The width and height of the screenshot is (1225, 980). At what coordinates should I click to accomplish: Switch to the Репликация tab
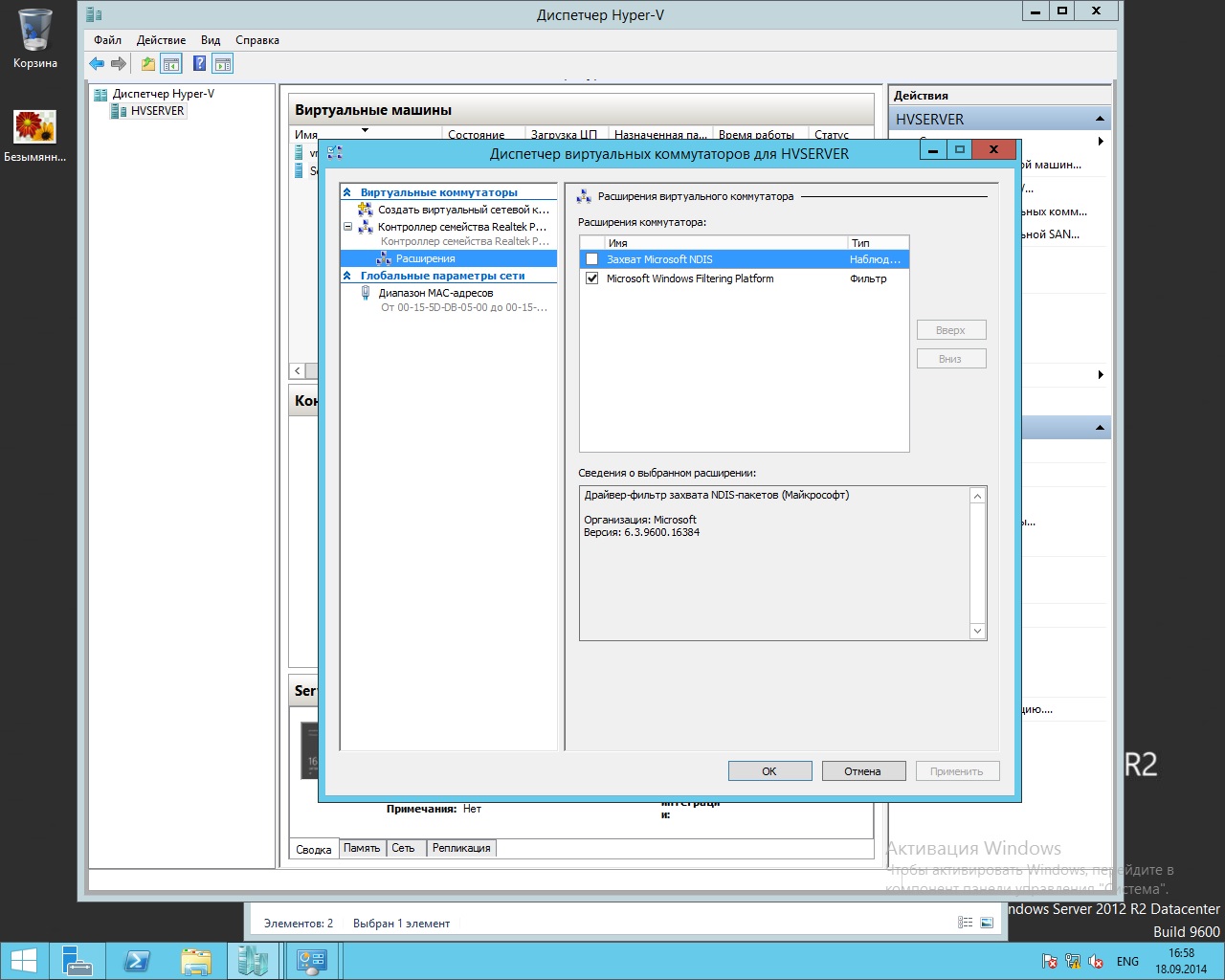coord(461,848)
